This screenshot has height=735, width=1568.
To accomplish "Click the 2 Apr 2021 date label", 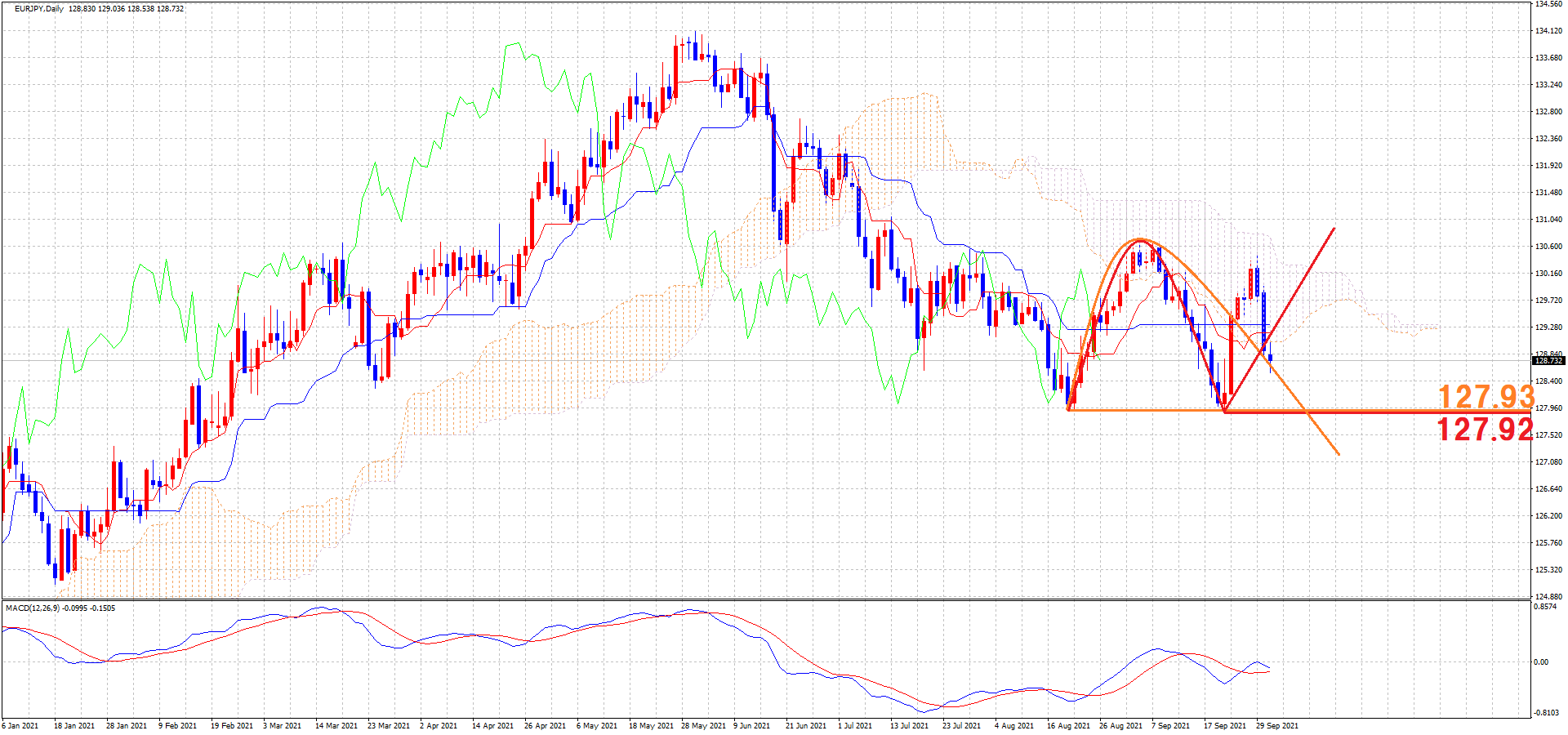I will pyautogui.click(x=439, y=725).
